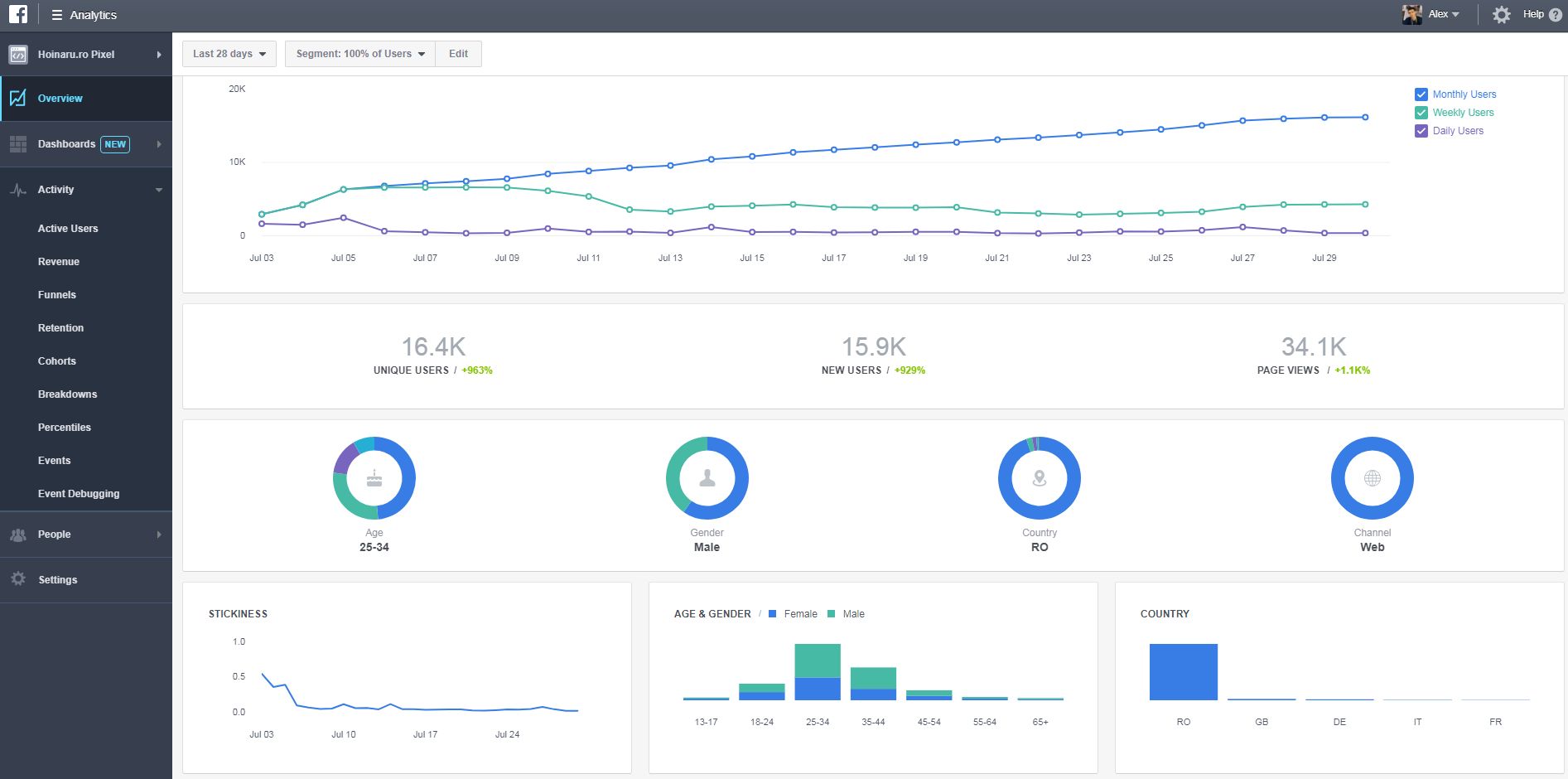Select Retention in the sidebar

tap(60, 328)
